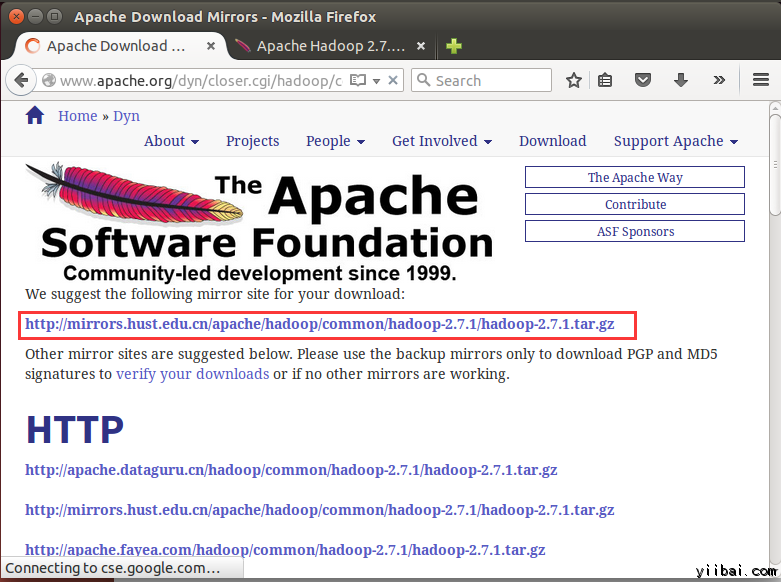781x582 pixels.
Task: Click the Home house icon
Action: pos(35,115)
